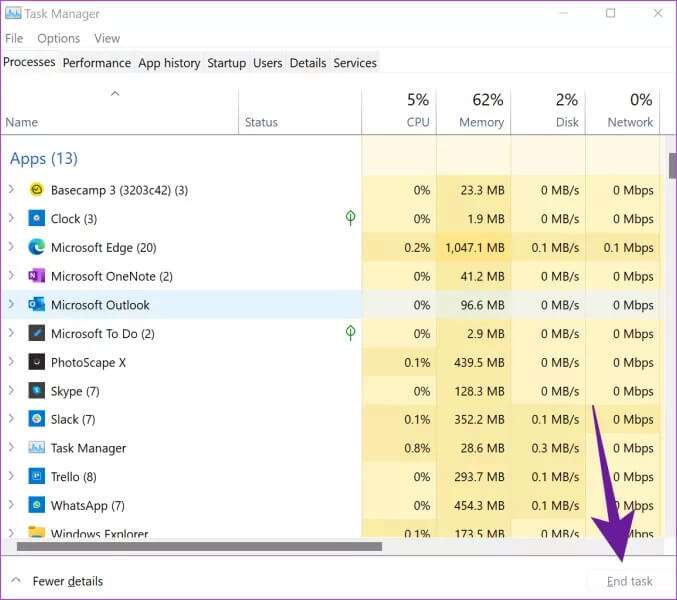Sort by the Name column header
Viewport: 677px width, 600px height.
tap(120, 112)
